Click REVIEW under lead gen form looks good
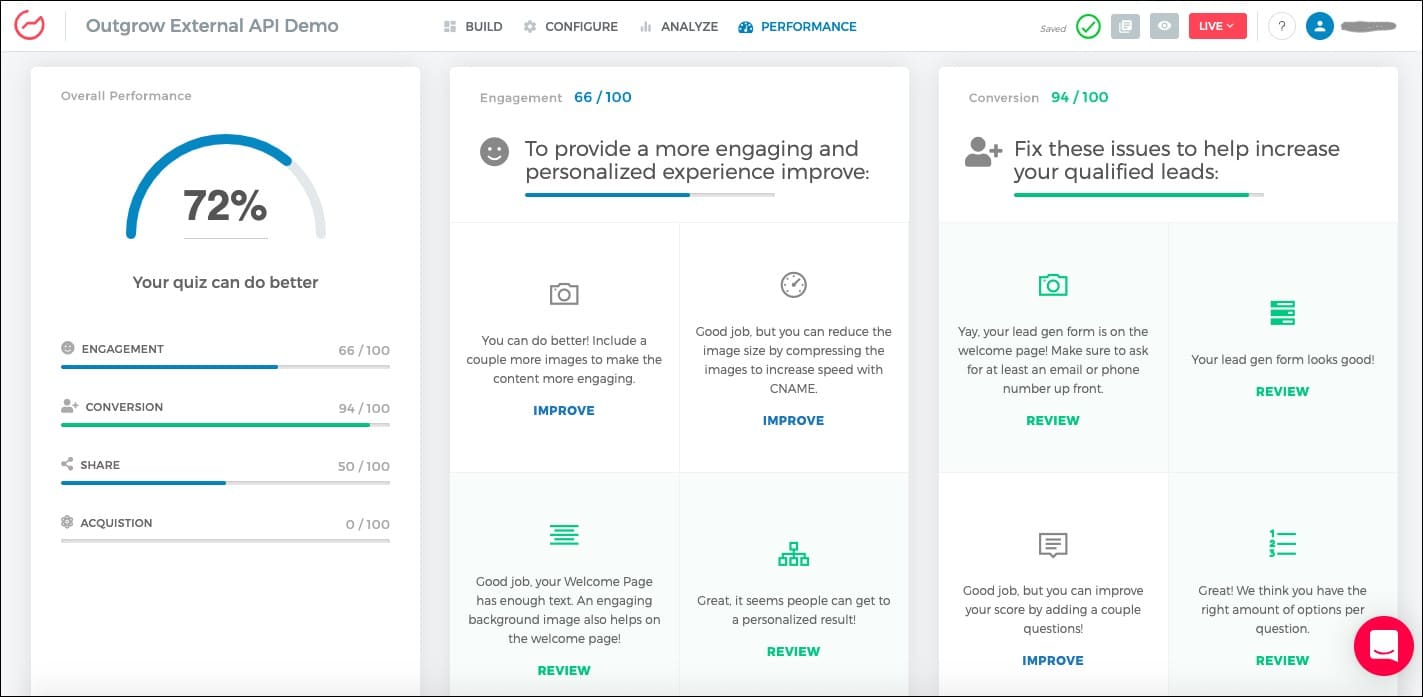Screen dimensions: 1423x697 pyautogui.click(x=1282, y=392)
